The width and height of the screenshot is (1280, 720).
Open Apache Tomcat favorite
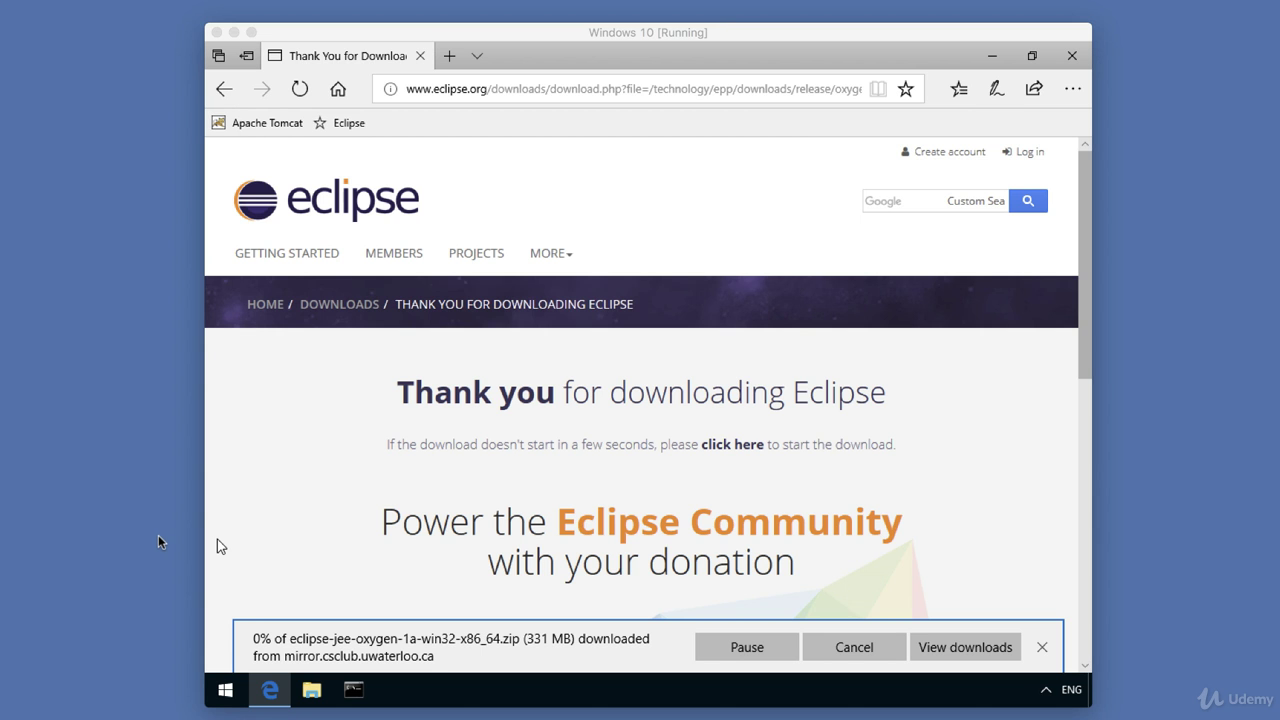pyautogui.click(x=258, y=123)
